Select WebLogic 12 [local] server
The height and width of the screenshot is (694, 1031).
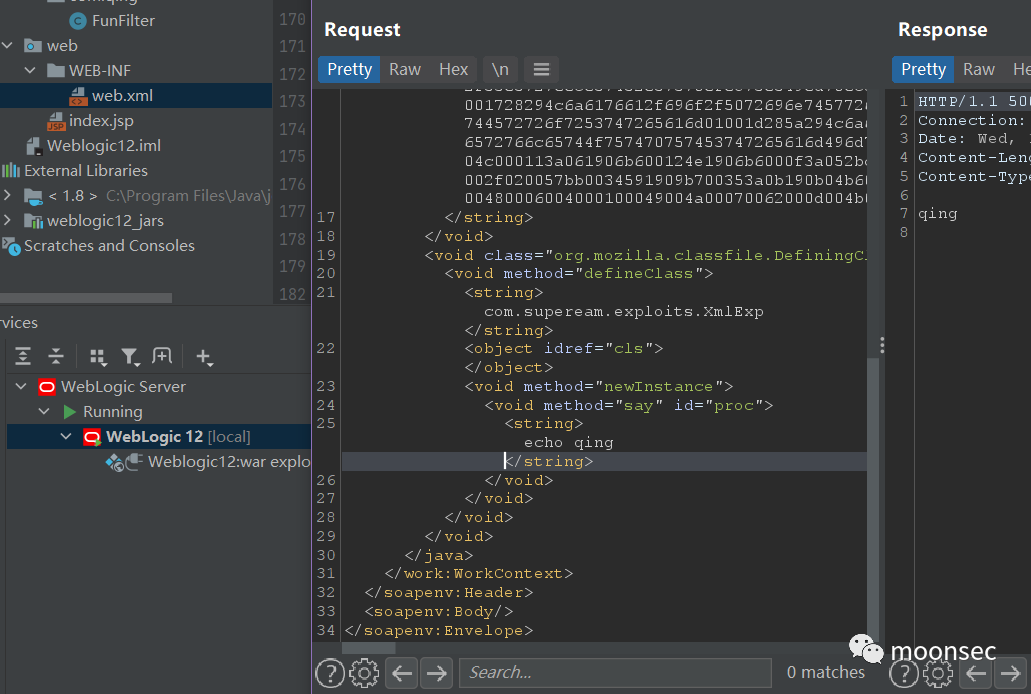(178, 437)
